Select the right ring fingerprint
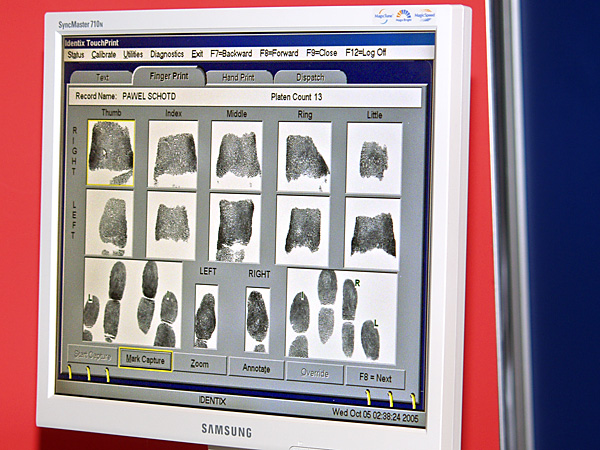The height and width of the screenshot is (450, 600). point(304,157)
